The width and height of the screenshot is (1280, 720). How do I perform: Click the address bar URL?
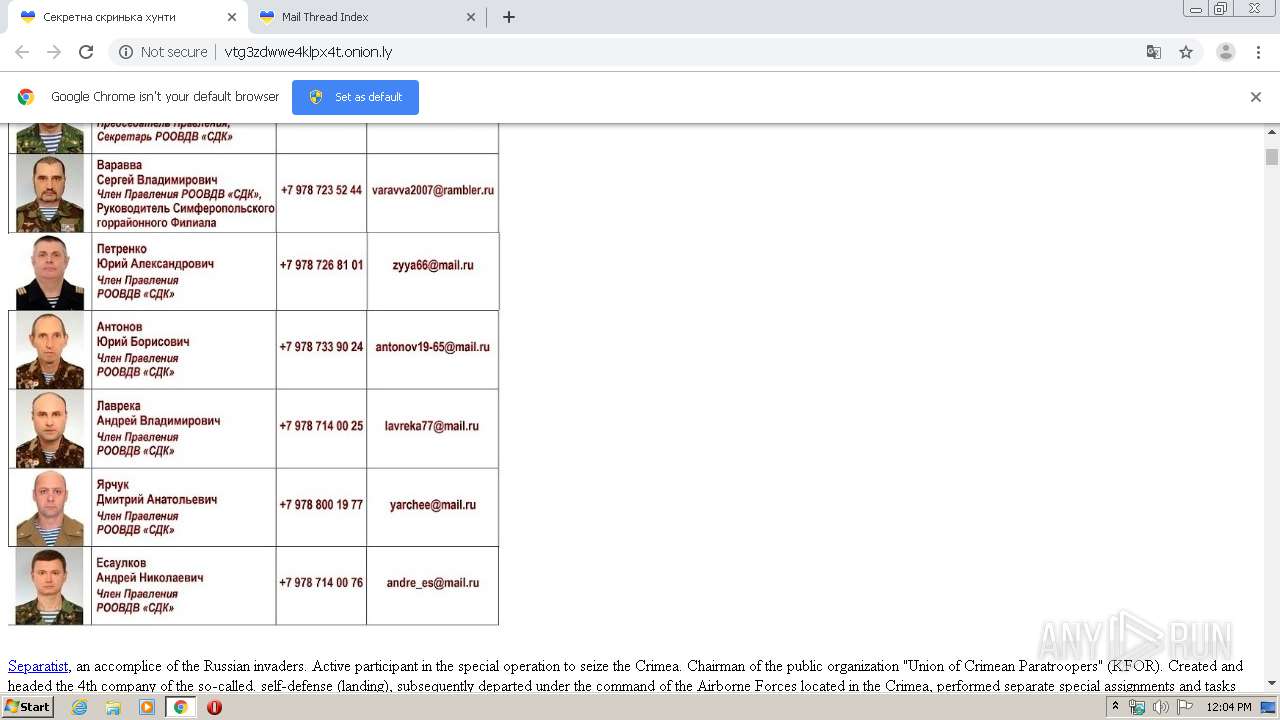(x=308, y=52)
